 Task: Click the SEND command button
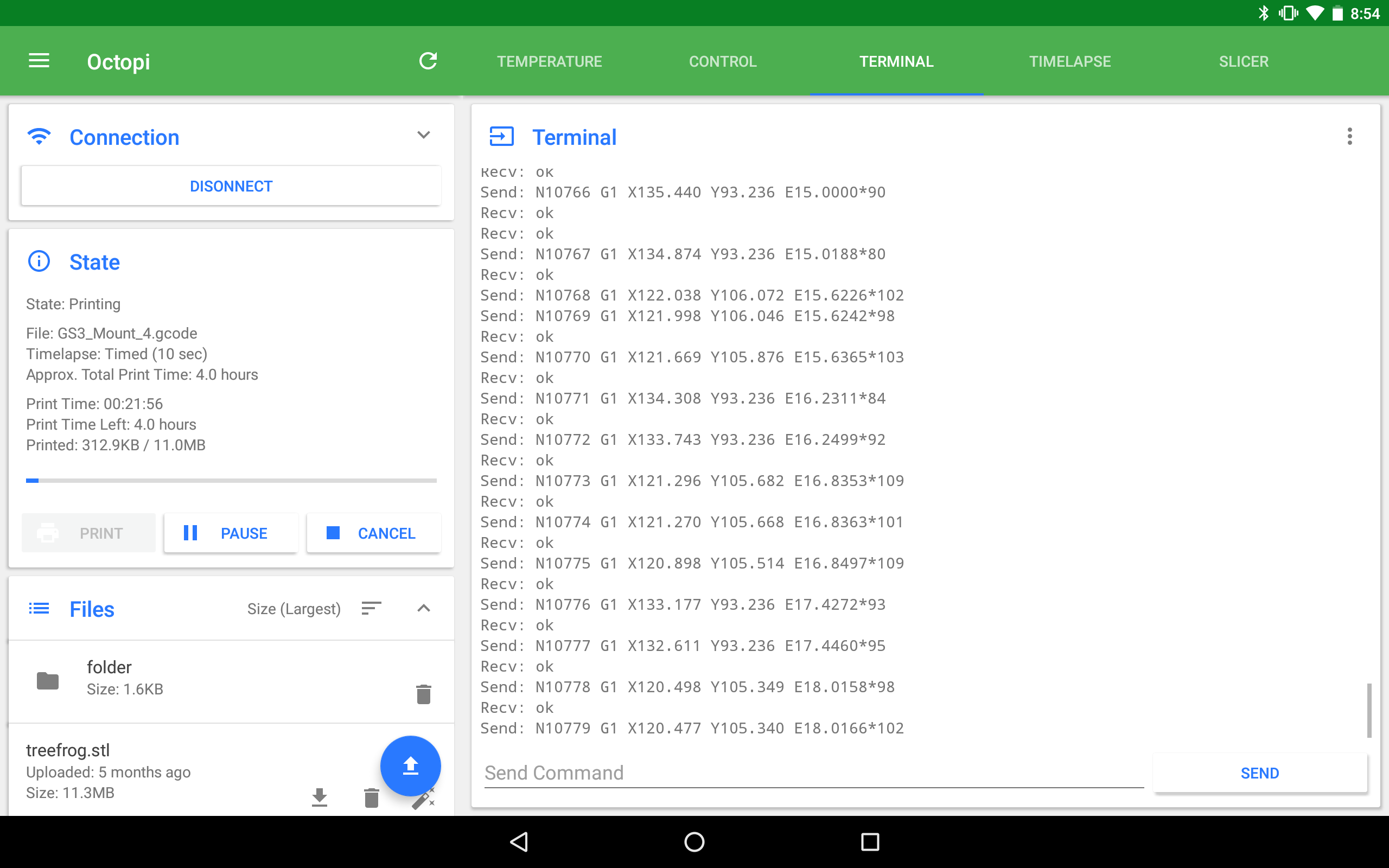click(1260, 773)
